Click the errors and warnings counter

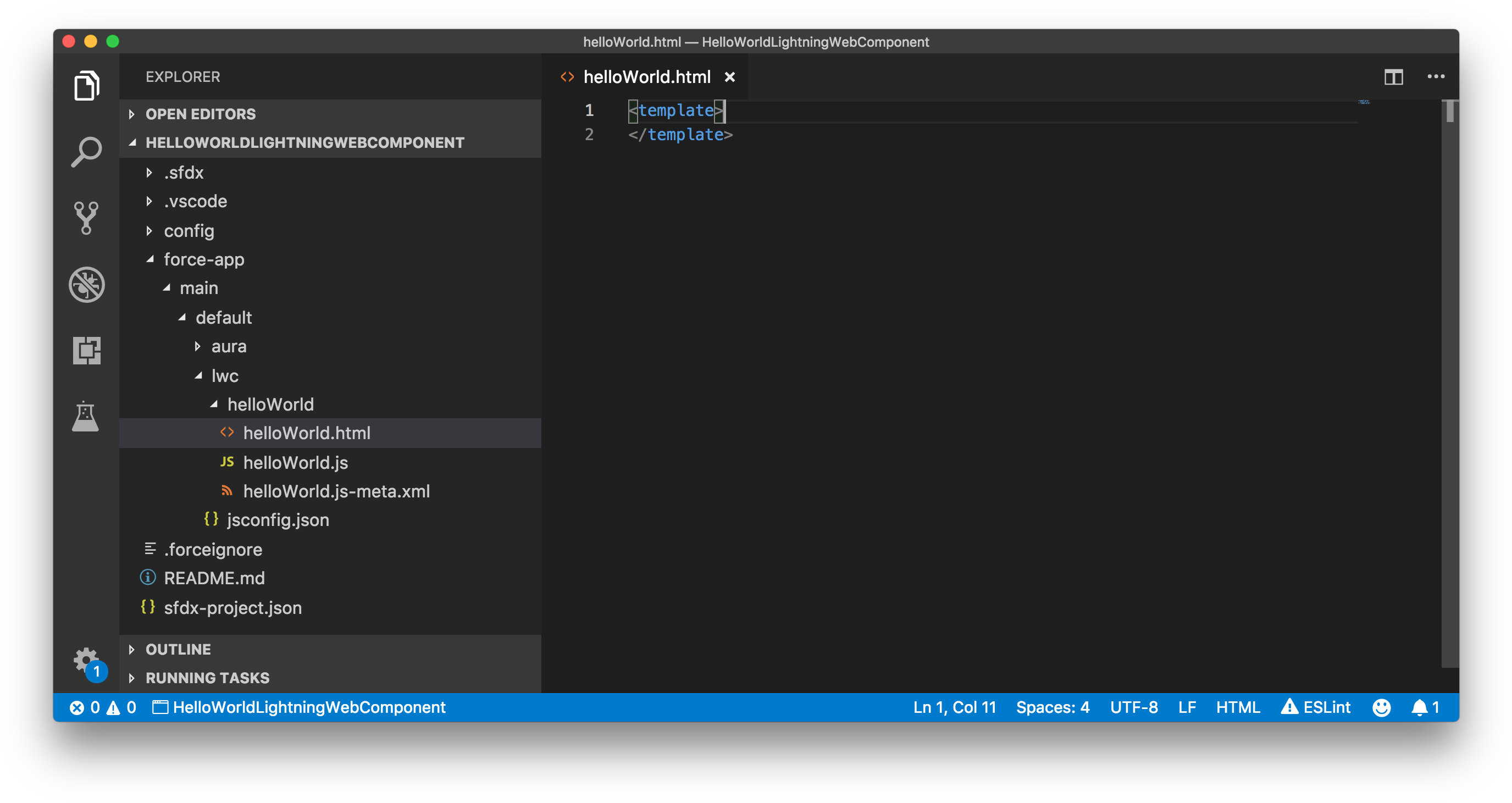[103, 707]
